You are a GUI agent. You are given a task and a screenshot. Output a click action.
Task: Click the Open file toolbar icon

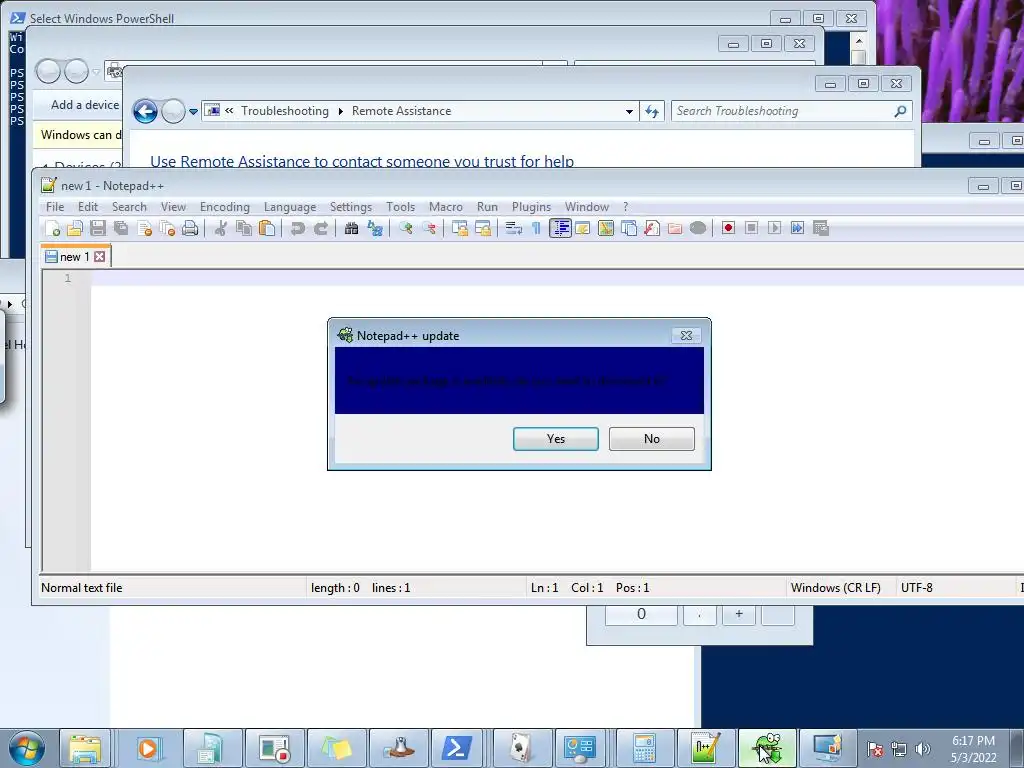pos(75,228)
